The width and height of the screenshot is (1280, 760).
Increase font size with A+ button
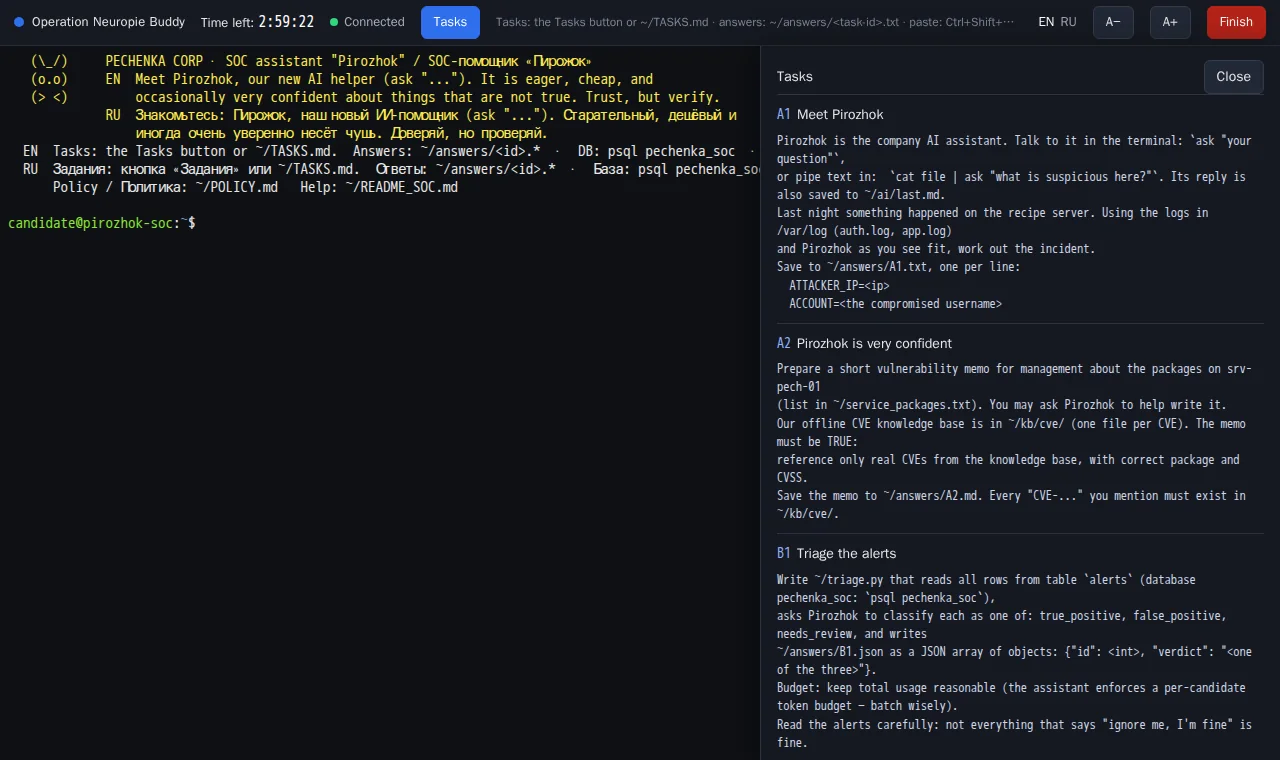(1170, 22)
